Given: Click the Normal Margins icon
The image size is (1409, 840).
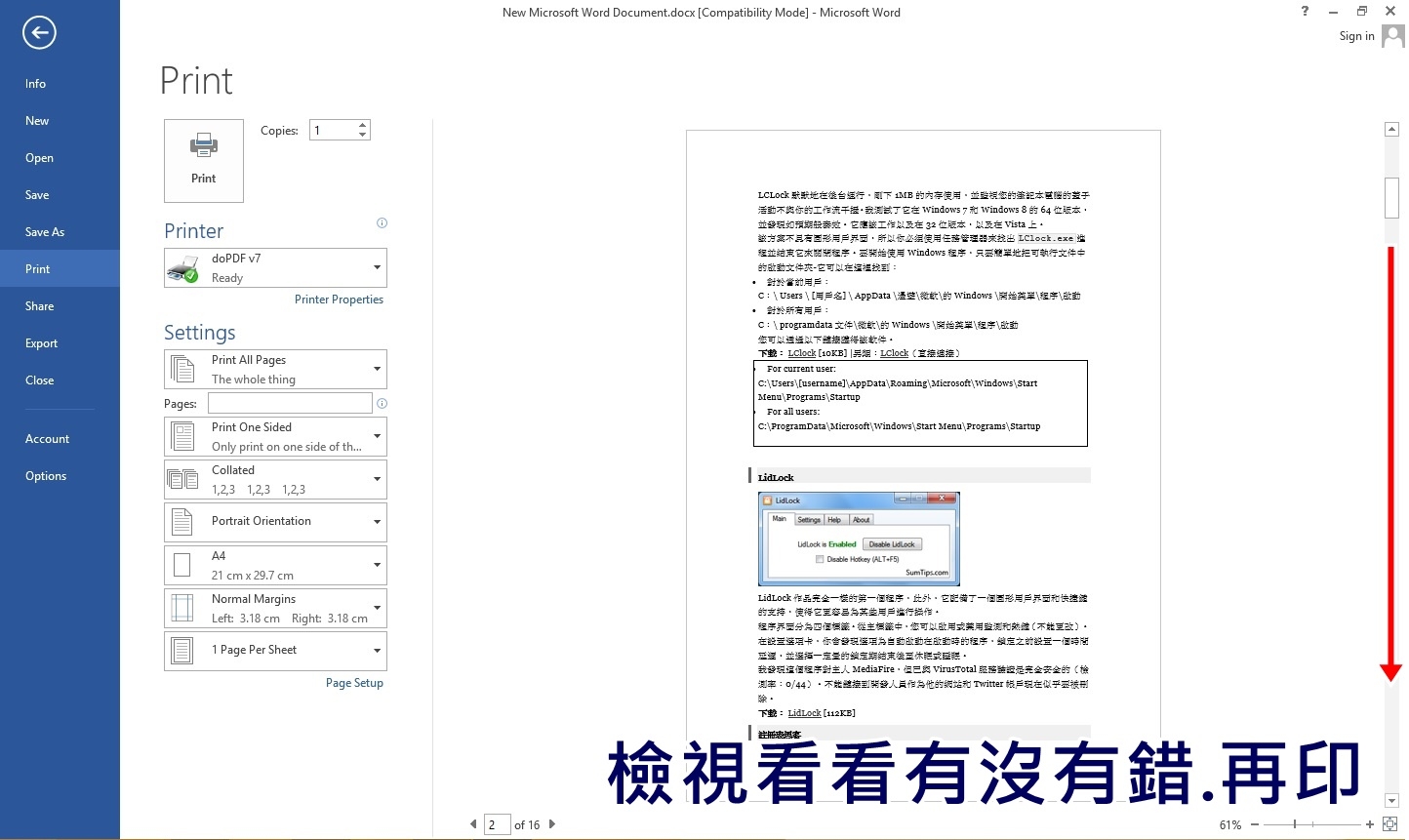Looking at the screenshot, I should point(182,608).
